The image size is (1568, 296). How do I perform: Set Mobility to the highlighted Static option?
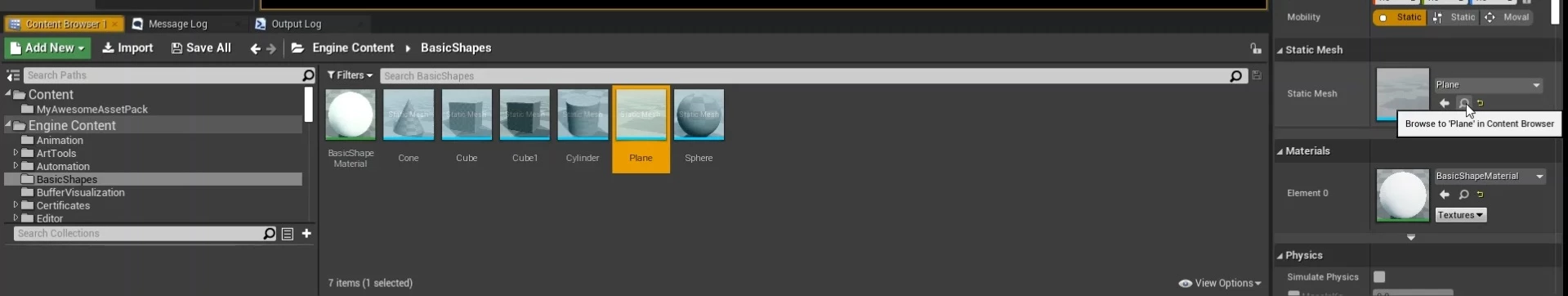point(1400,17)
